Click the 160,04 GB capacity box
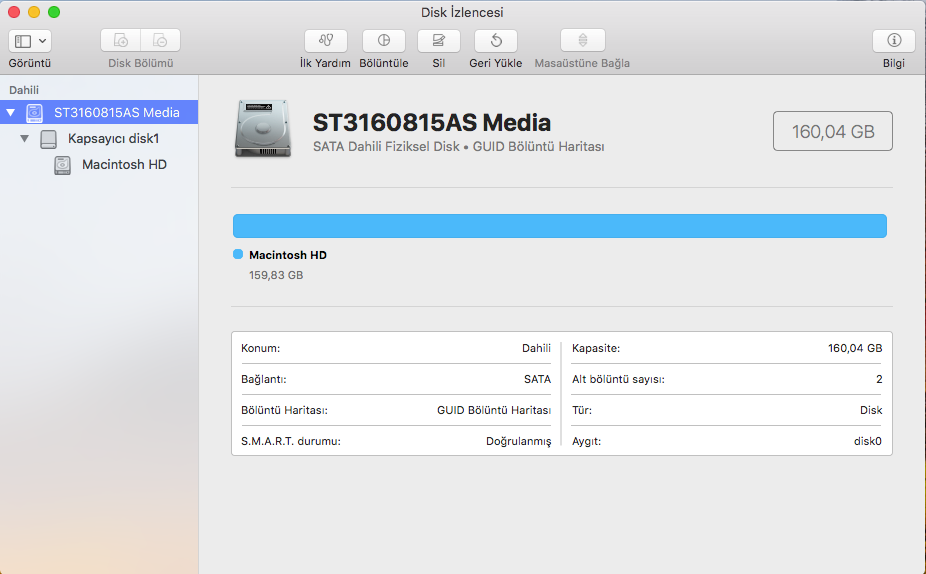 tap(832, 131)
